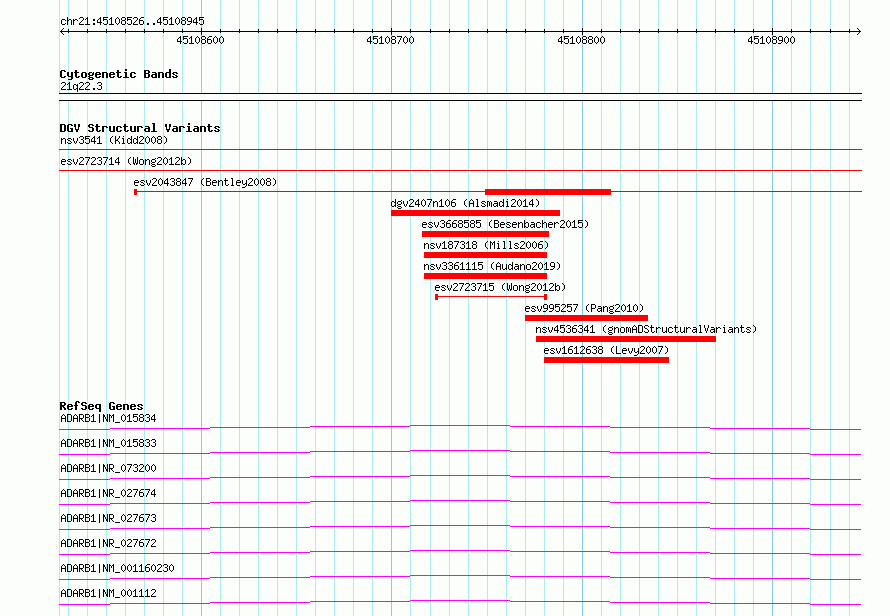
Task: Open variant nsv4536341 (gnomADStructuralVariants) label
Action: click(646, 329)
